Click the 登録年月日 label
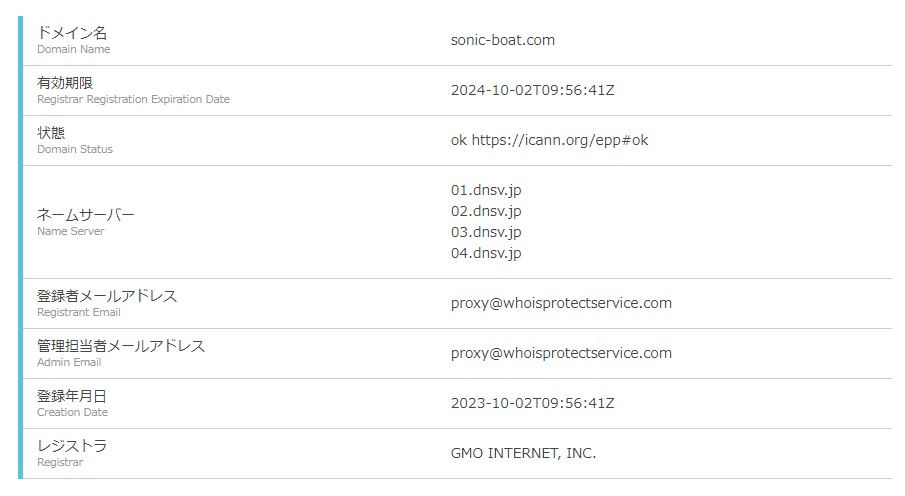Image resolution: width=905 pixels, height=496 pixels. click(x=71, y=396)
